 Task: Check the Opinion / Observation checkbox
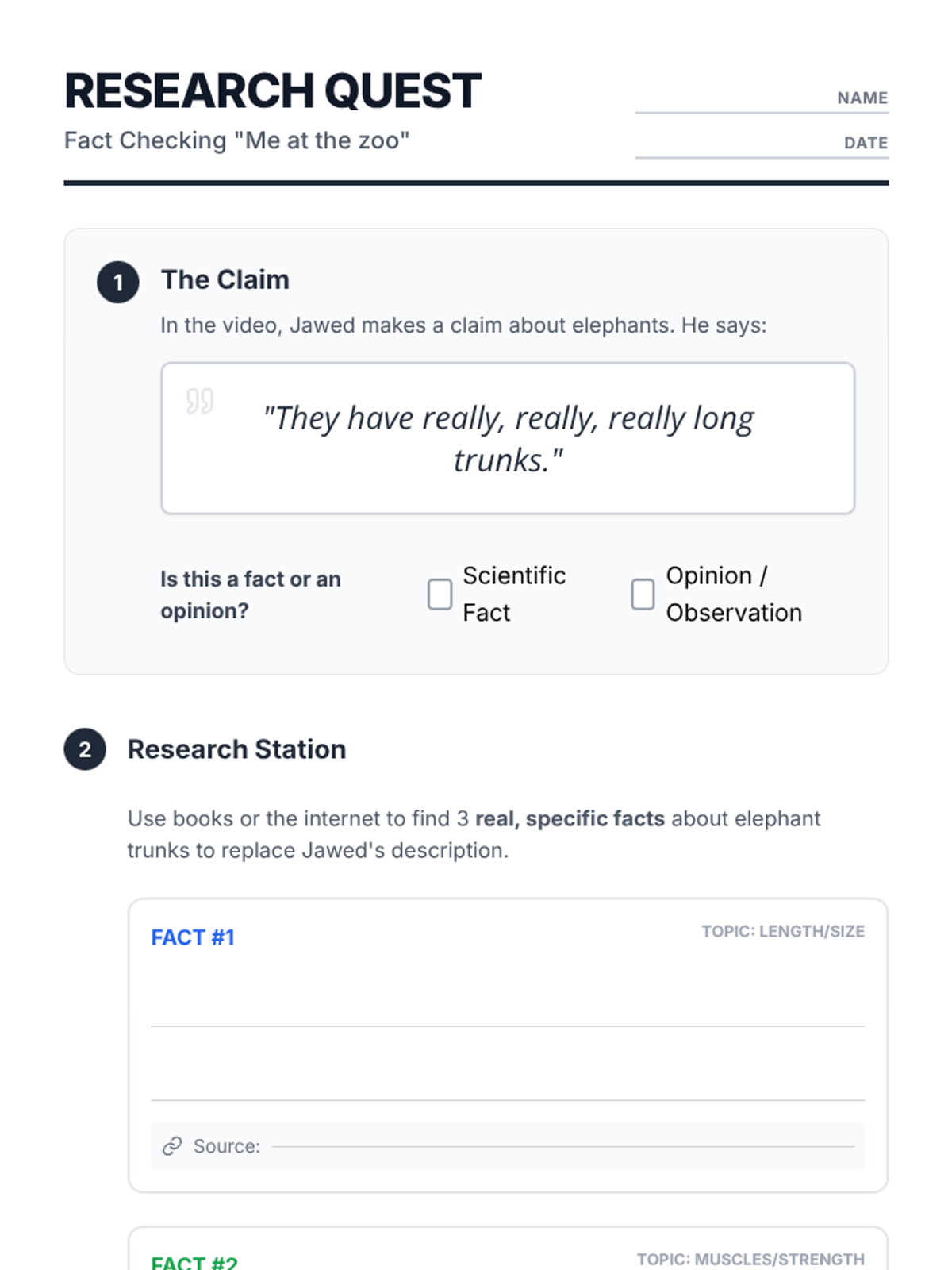[x=643, y=594]
